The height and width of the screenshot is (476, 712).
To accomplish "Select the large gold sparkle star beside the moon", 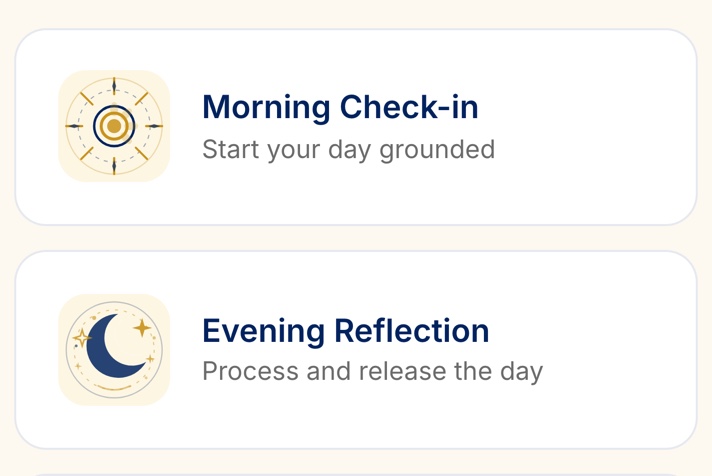I will (x=142, y=327).
